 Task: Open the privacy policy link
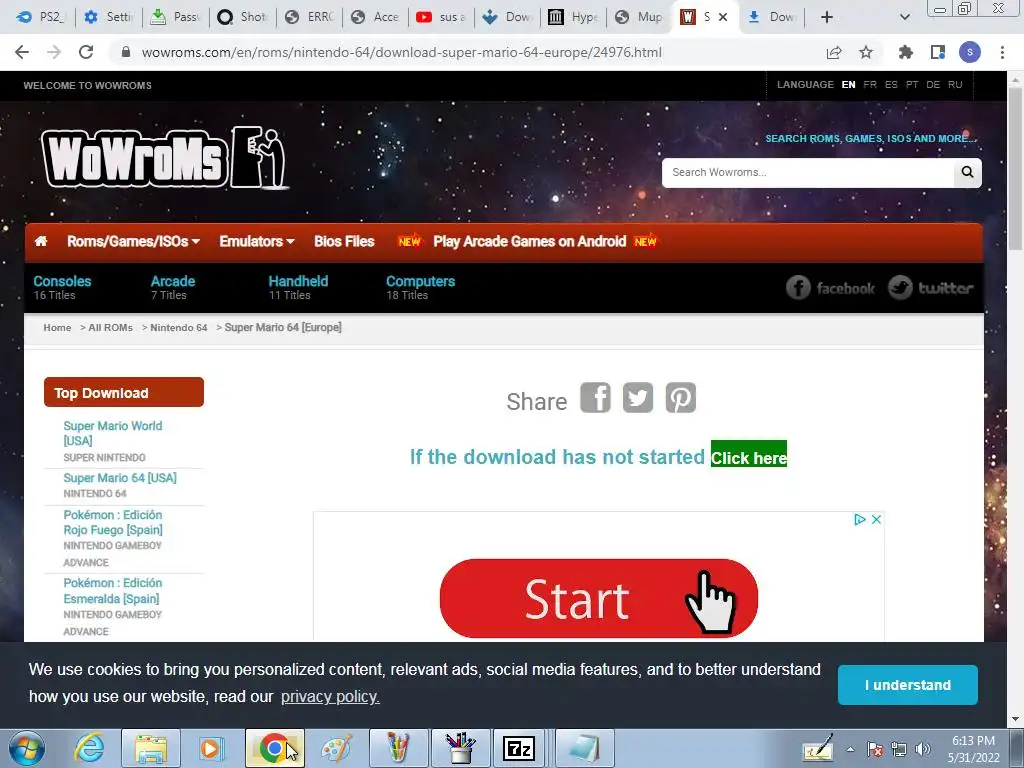(330, 697)
